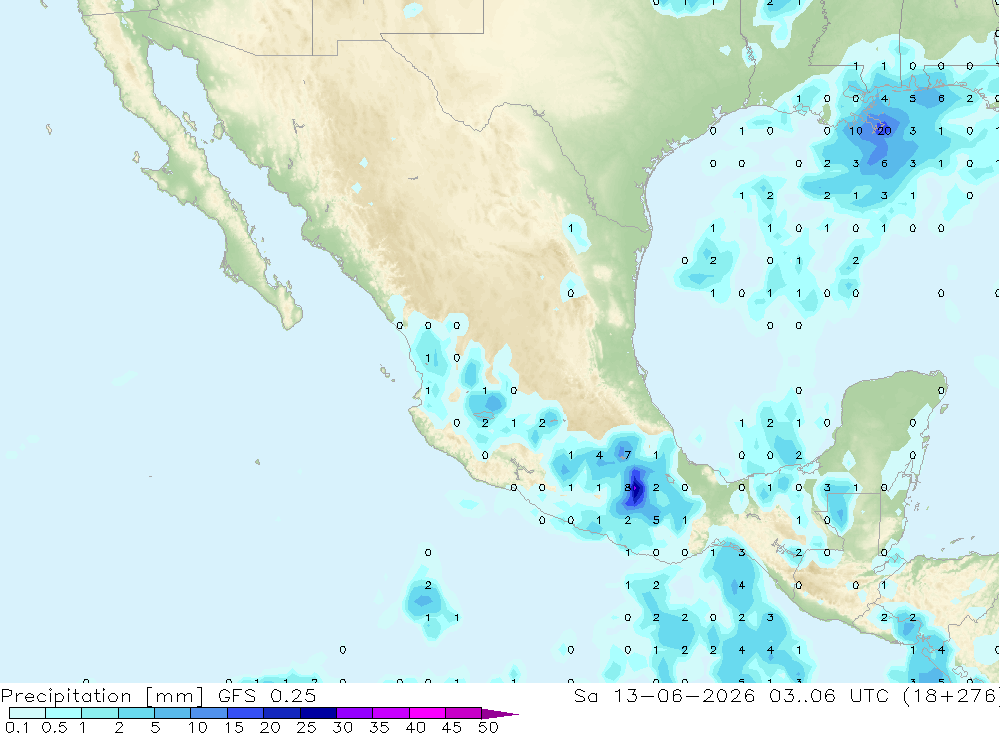This screenshot has width=1000, height=733.
Task: Click the legend label '15'
Action: [233, 727]
